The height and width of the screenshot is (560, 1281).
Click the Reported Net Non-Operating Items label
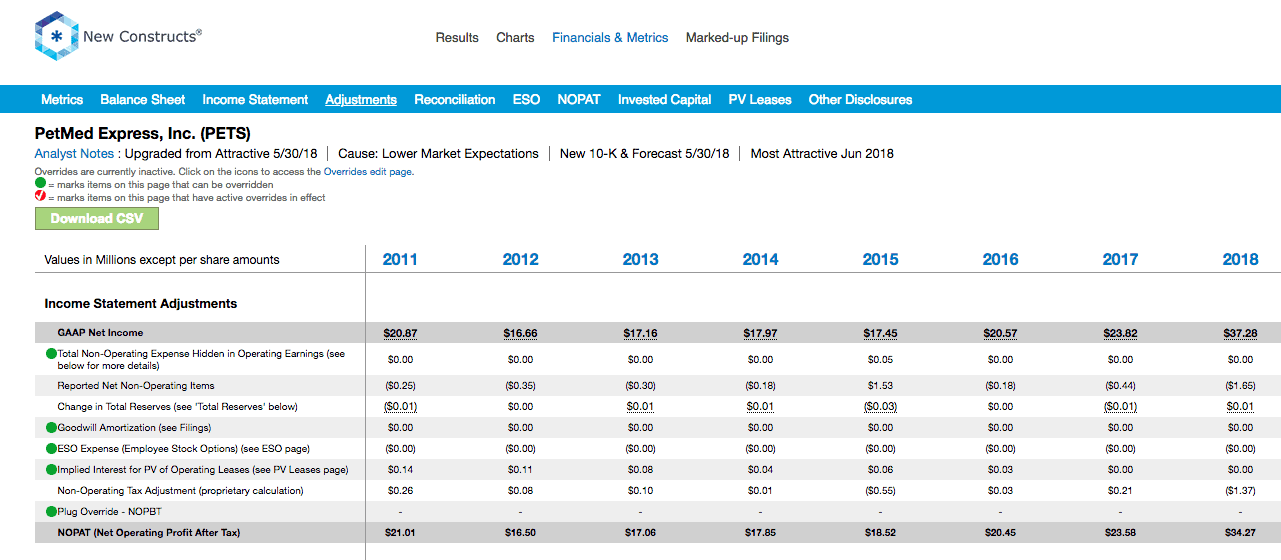136,385
